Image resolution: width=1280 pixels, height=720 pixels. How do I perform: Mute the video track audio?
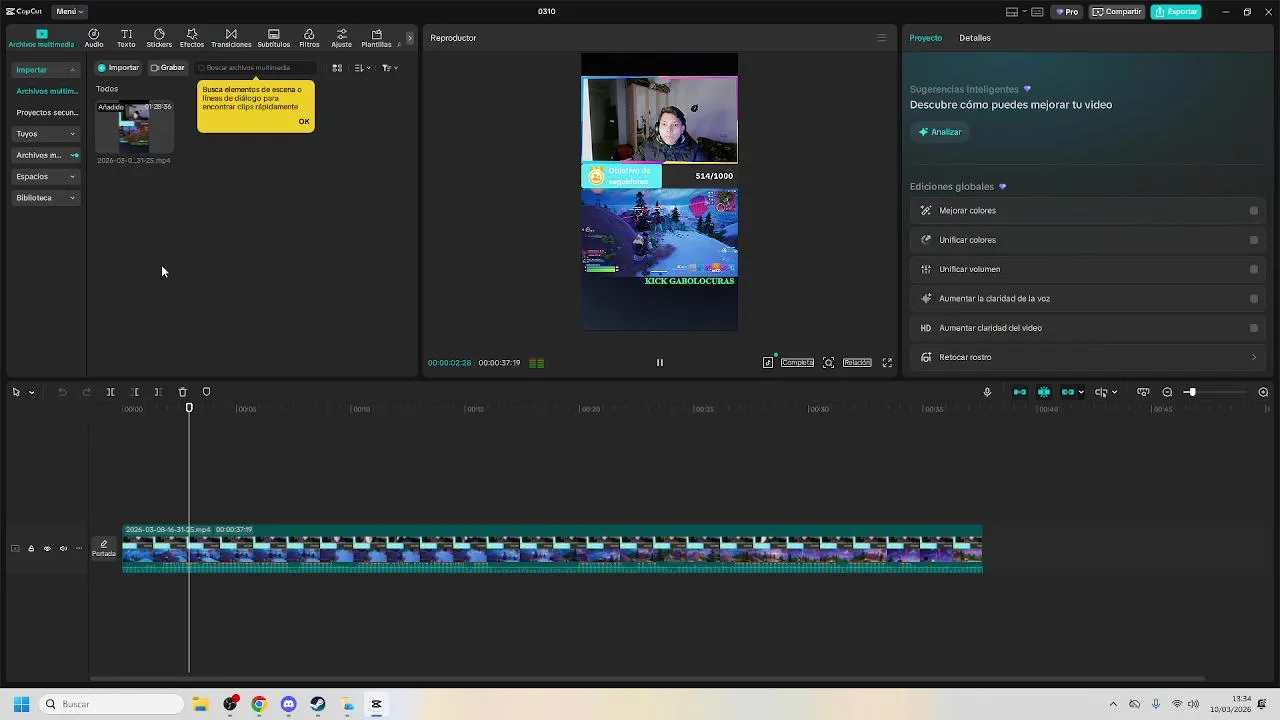(x=63, y=548)
